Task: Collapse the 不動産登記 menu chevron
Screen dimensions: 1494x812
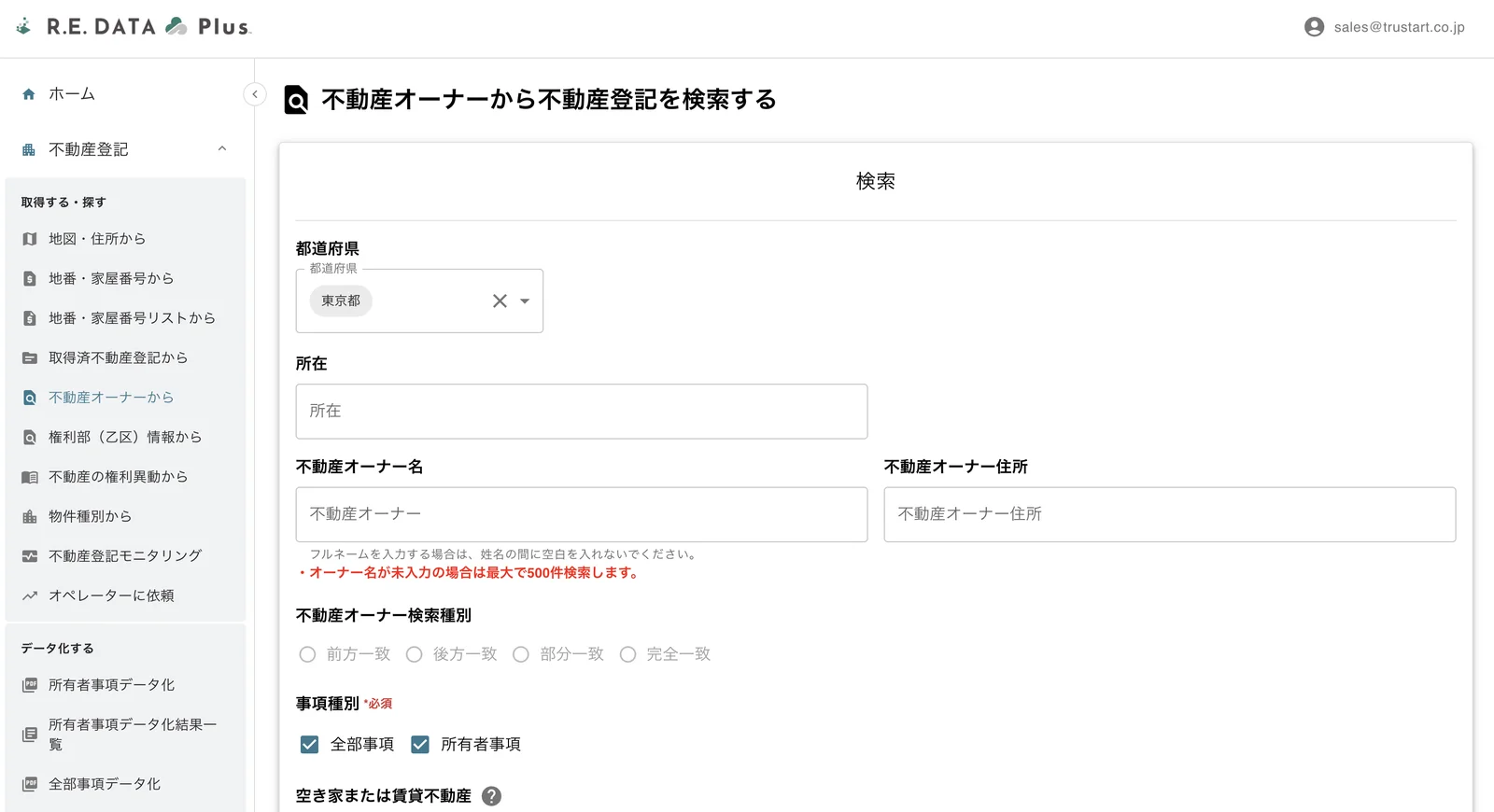Action: (x=222, y=148)
